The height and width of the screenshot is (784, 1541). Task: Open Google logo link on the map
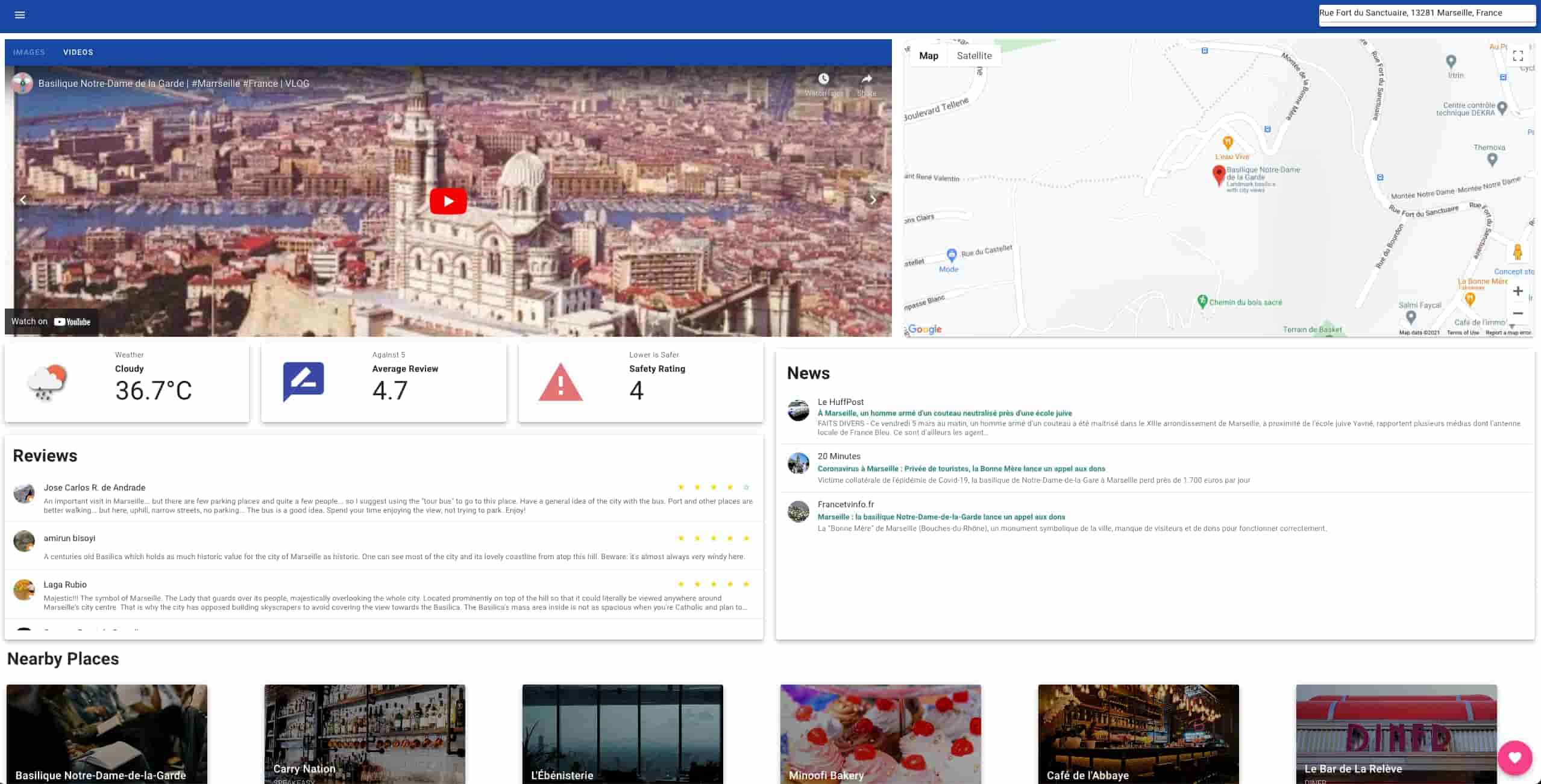pyautogui.click(x=924, y=329)
